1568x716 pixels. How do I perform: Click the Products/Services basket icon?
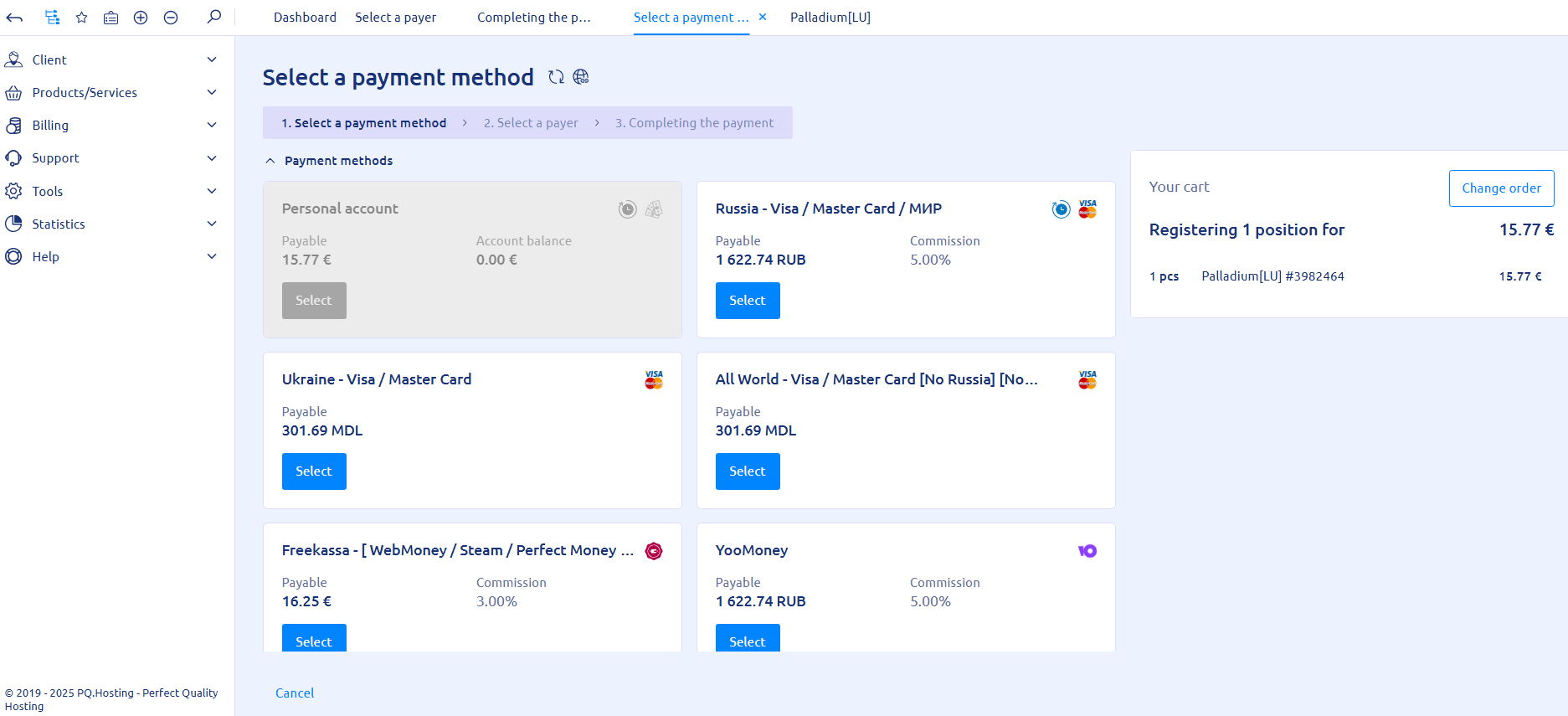pyautogui.click(x=13, y=92)
